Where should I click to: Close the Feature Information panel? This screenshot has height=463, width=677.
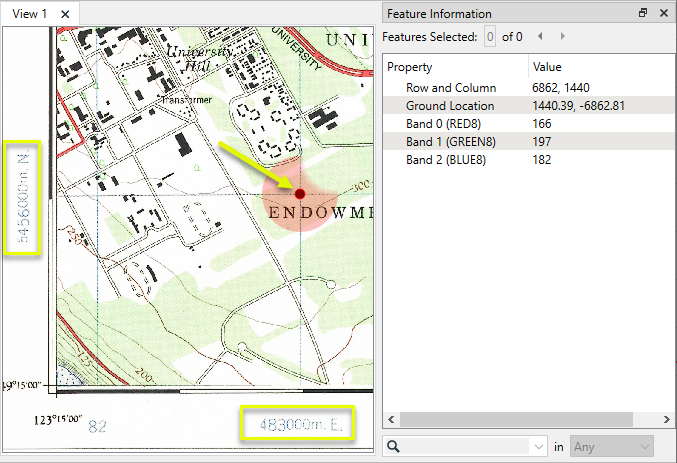[x=663, y=13]
